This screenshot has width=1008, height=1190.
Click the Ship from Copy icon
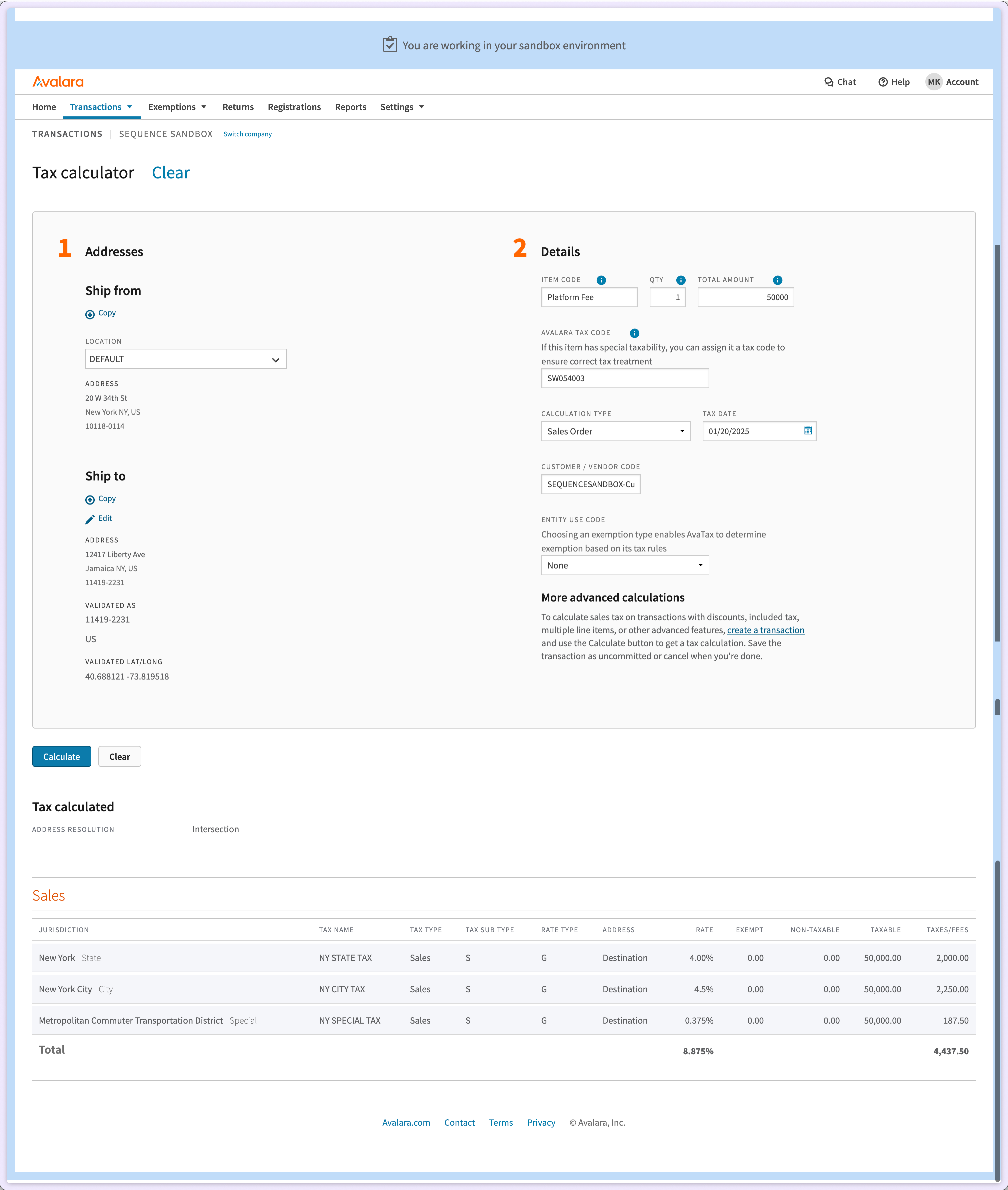click(x=90, y=314)
